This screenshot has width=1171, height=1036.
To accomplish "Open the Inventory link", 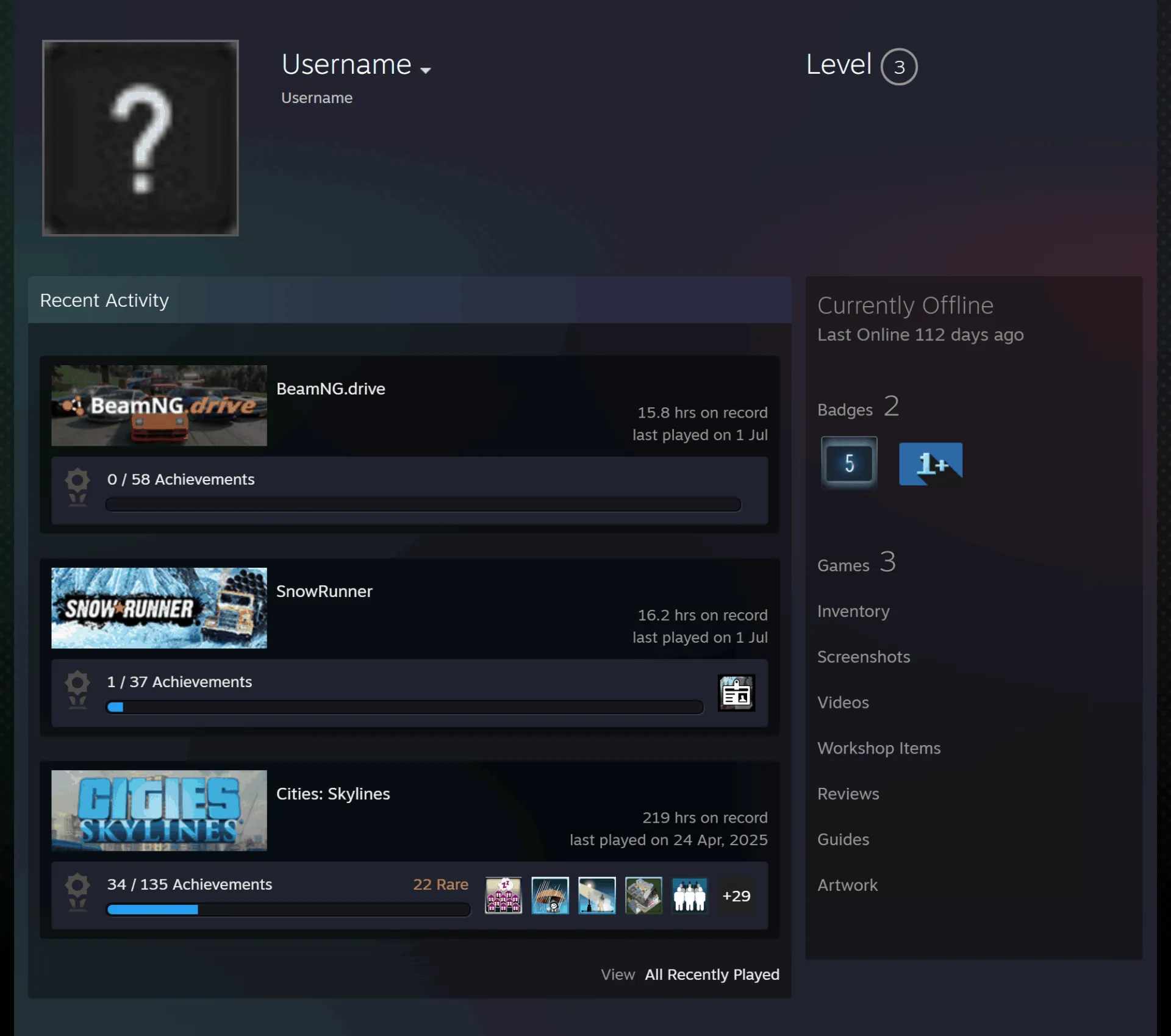I will coord(853,611).
